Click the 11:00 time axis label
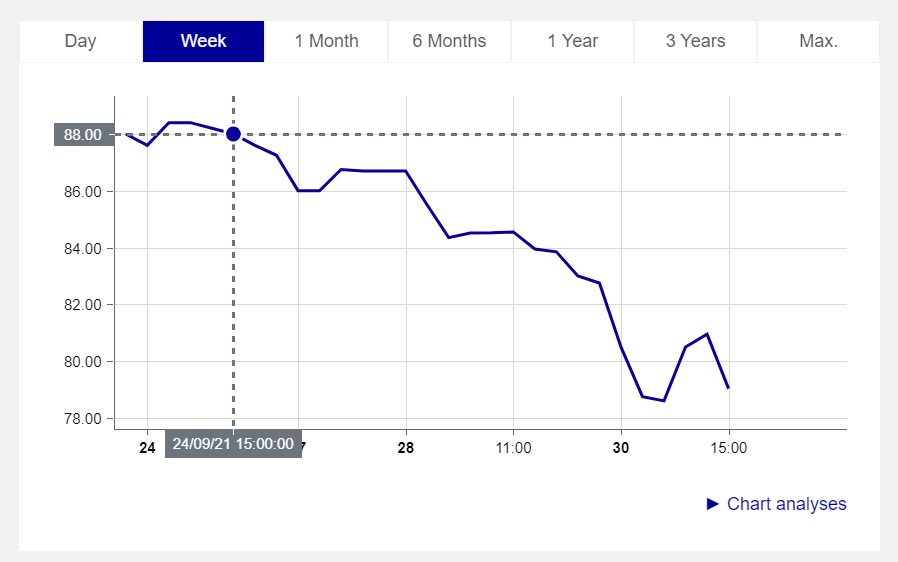The image size is (898, 562). (513, 448)
